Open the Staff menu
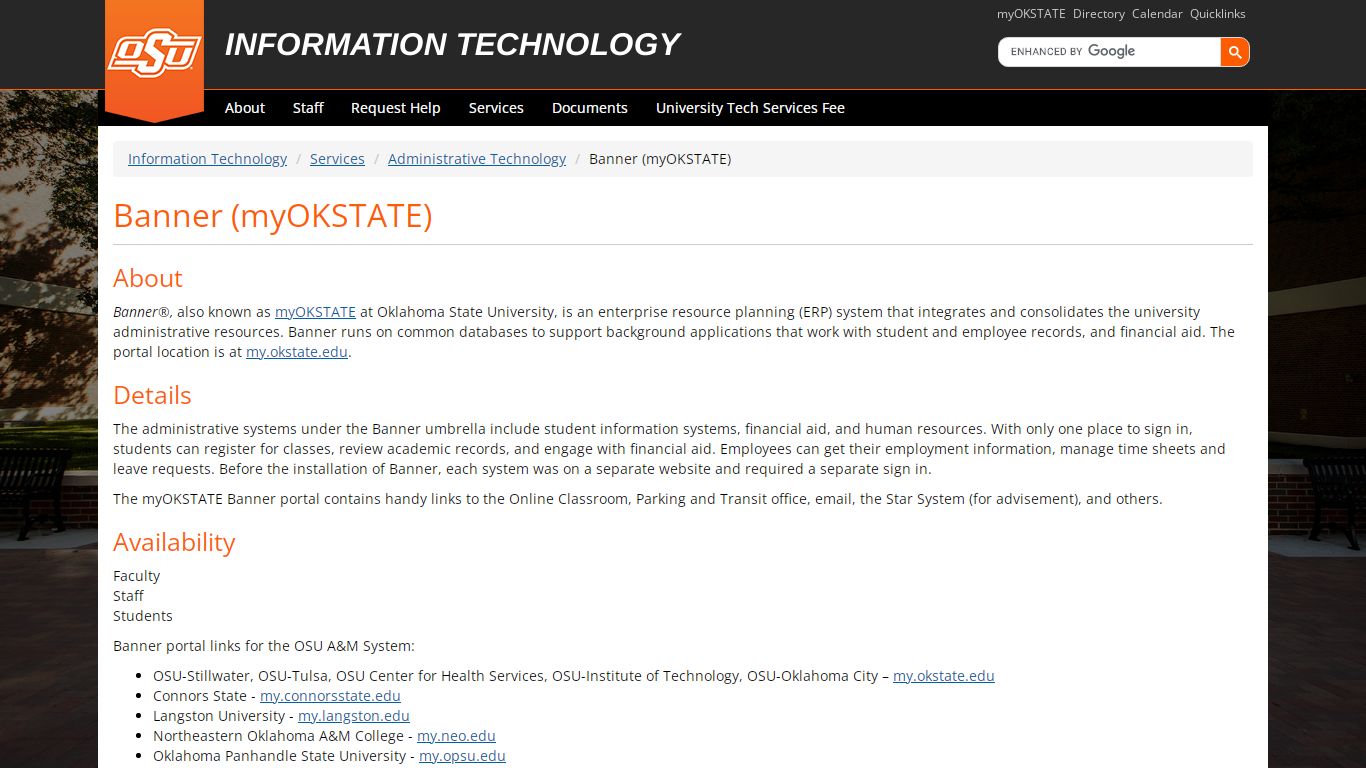The image size is (1366, 768). coord(308,108)
